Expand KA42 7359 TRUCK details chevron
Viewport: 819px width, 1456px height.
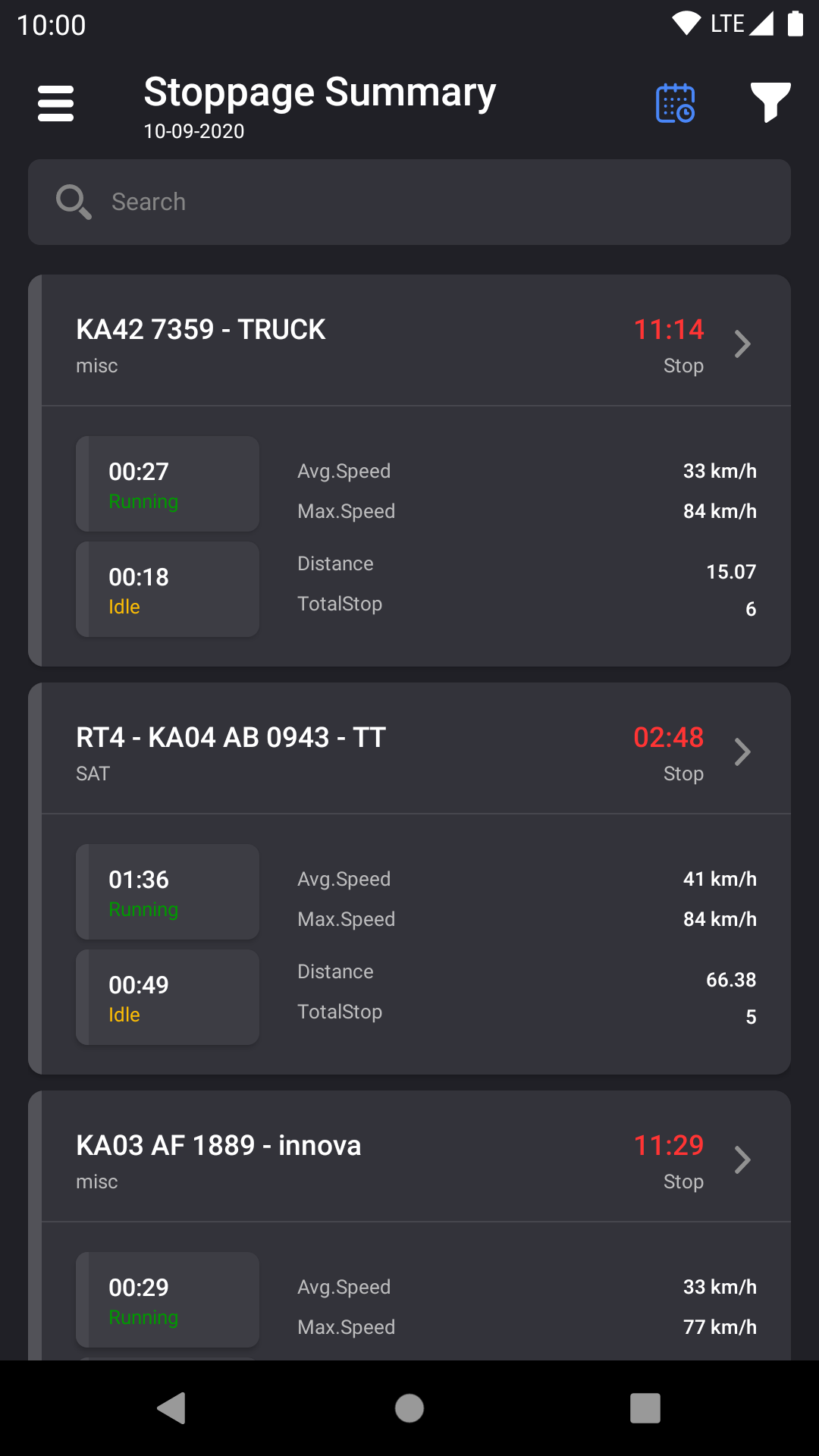click(x=742, y=344)
